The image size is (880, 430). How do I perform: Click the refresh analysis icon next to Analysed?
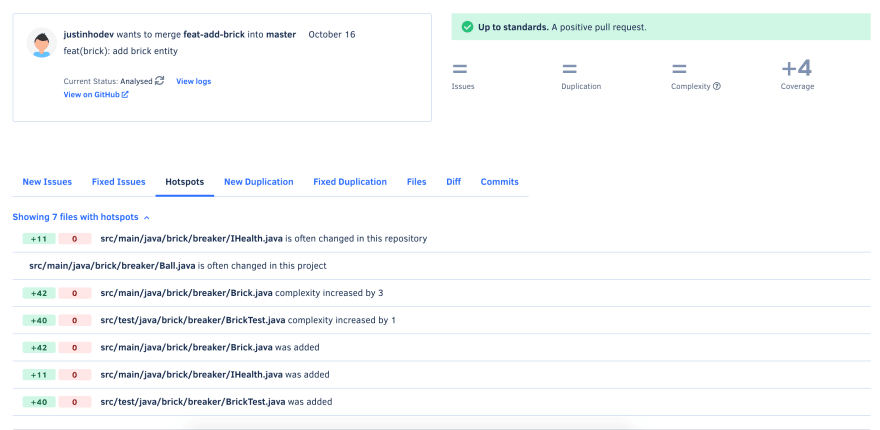159,81
